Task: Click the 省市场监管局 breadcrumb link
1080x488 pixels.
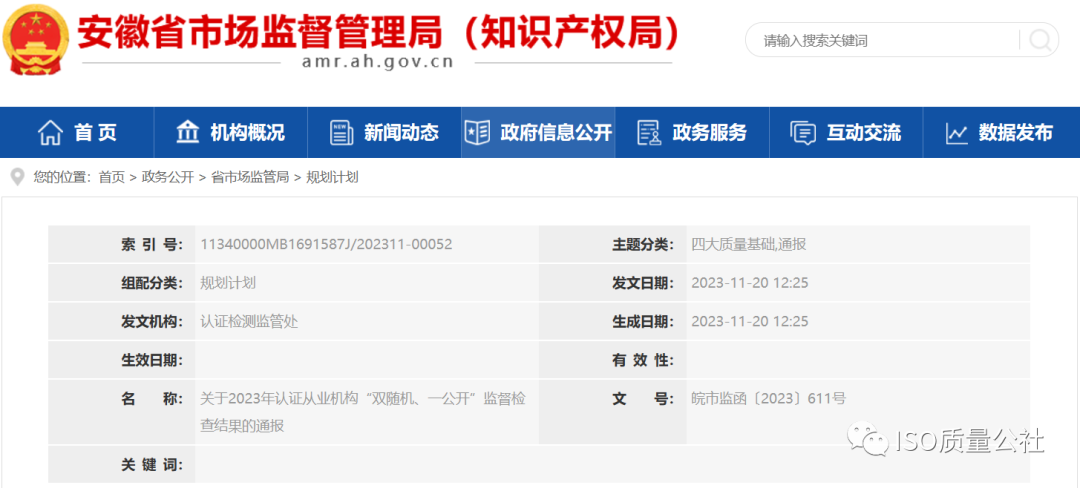Action: [250, 178]
